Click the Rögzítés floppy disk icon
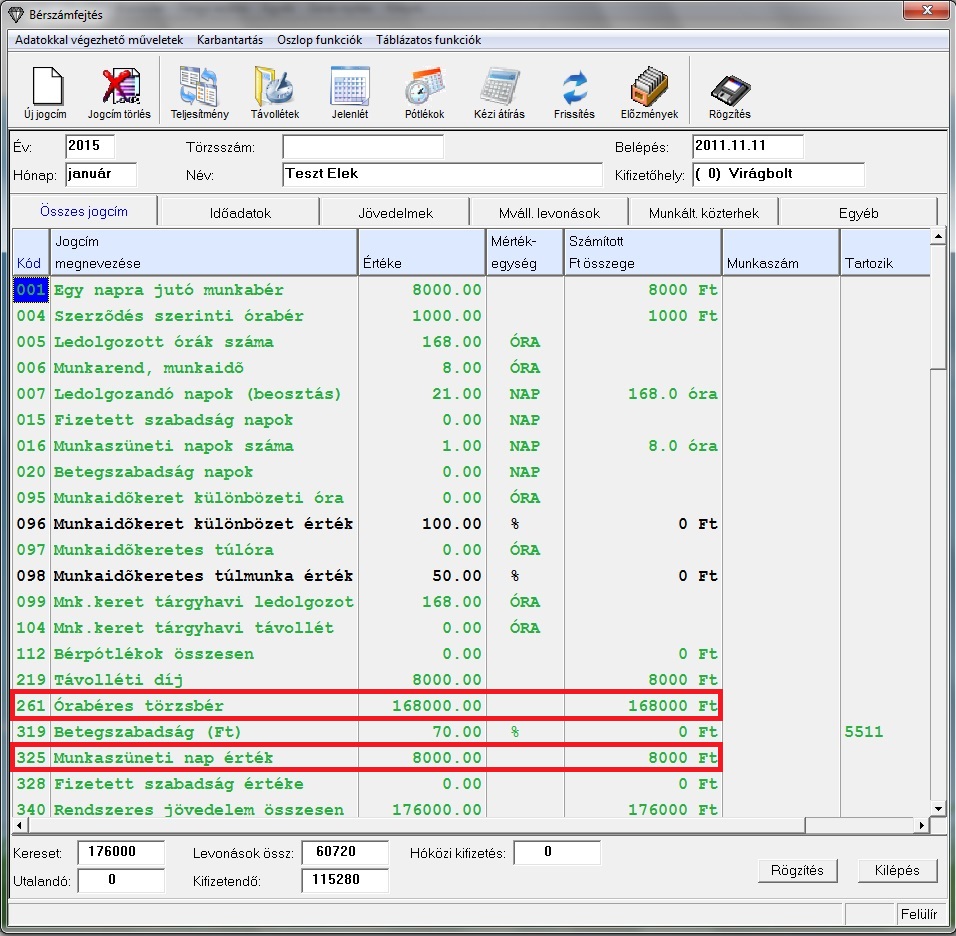 [730, 90]
